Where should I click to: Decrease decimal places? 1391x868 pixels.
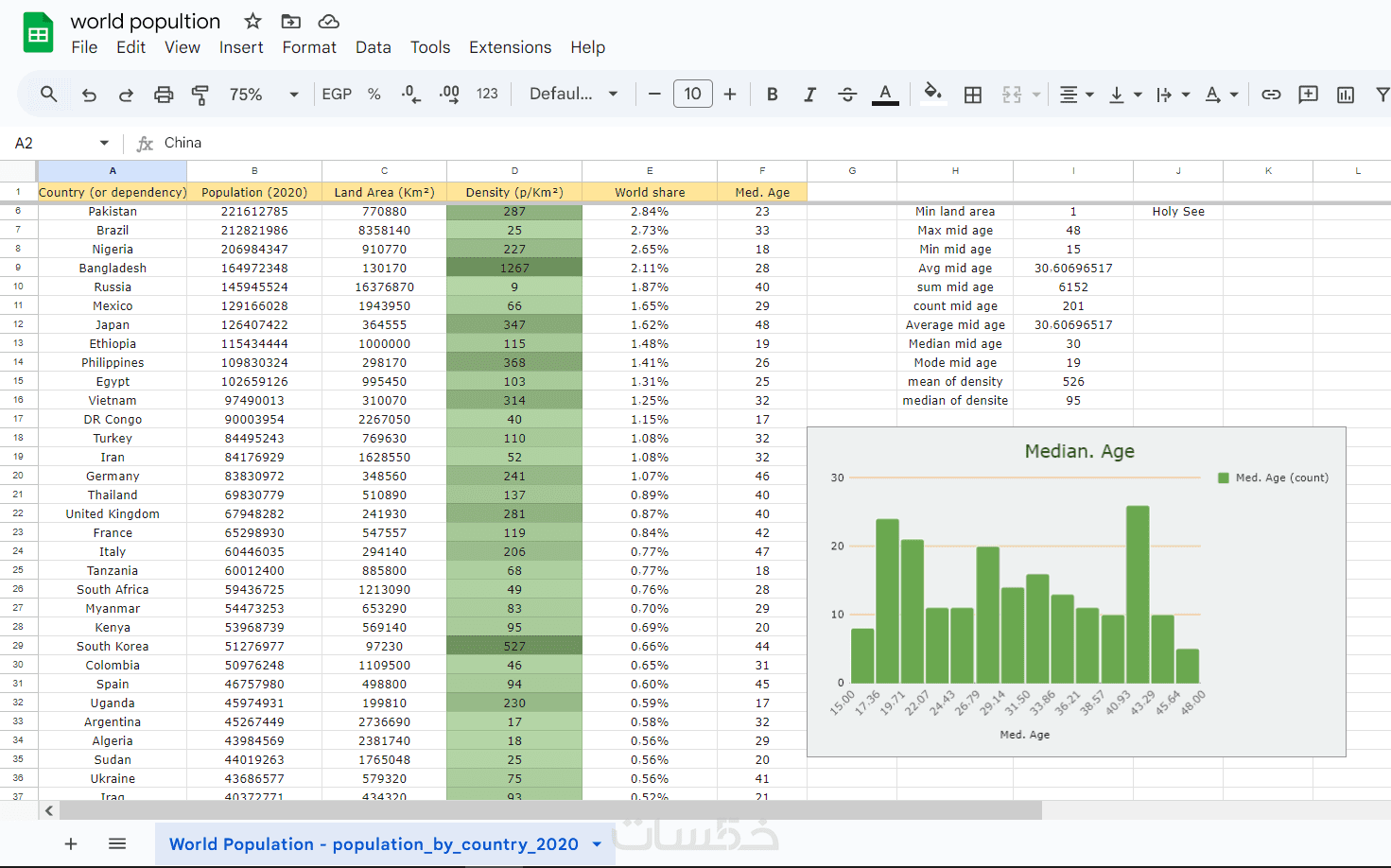[411, 95]
